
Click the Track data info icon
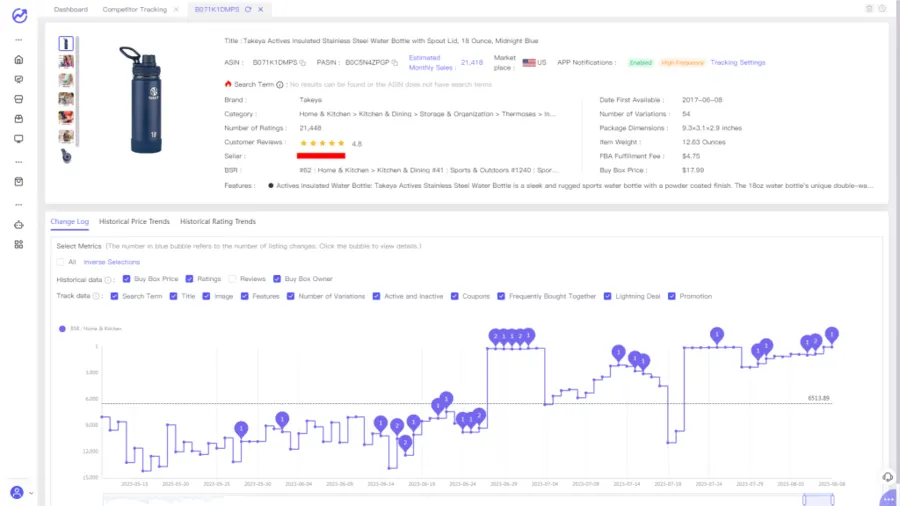[x=96, y=296]
